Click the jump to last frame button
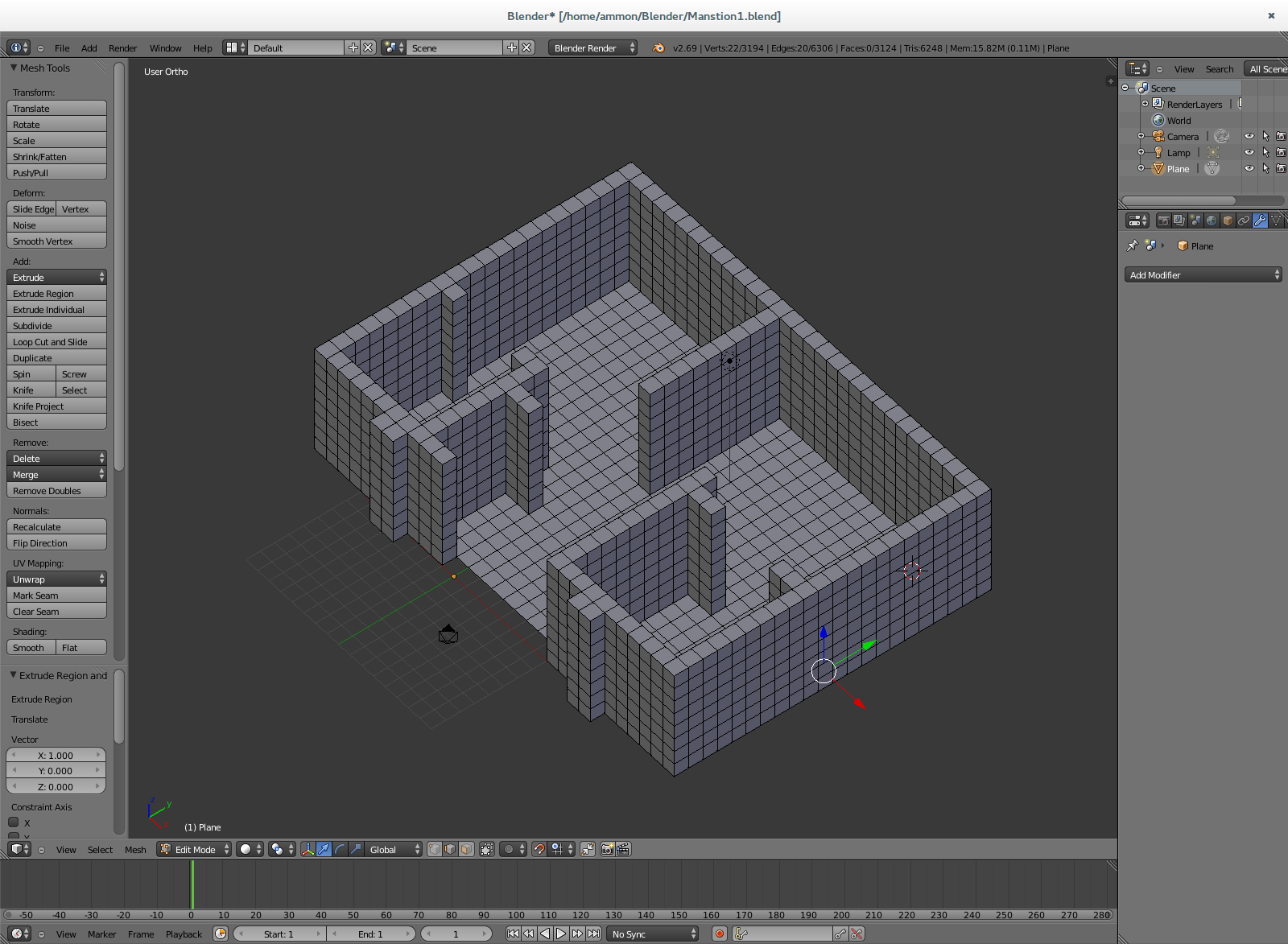The height and width of the screenshot is (944, 1288). [593, 934]
